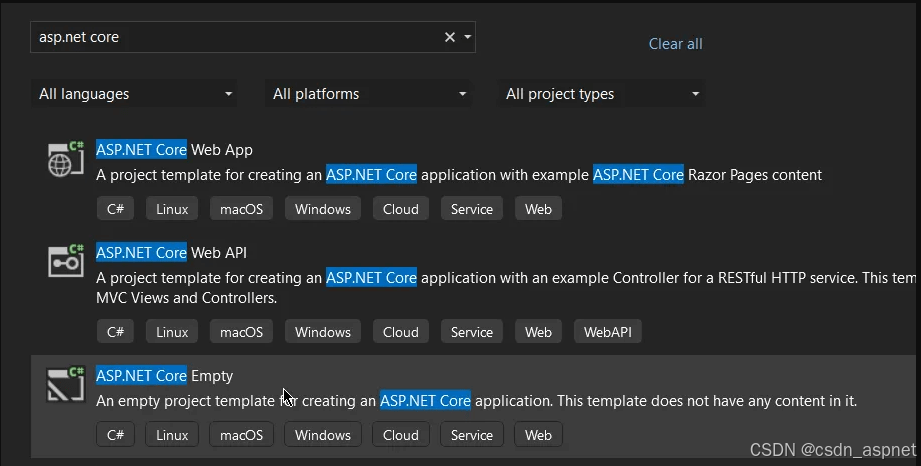Click the empty project template description text
This screenshot has width=921, height=466.
click(x=476, y=401)
